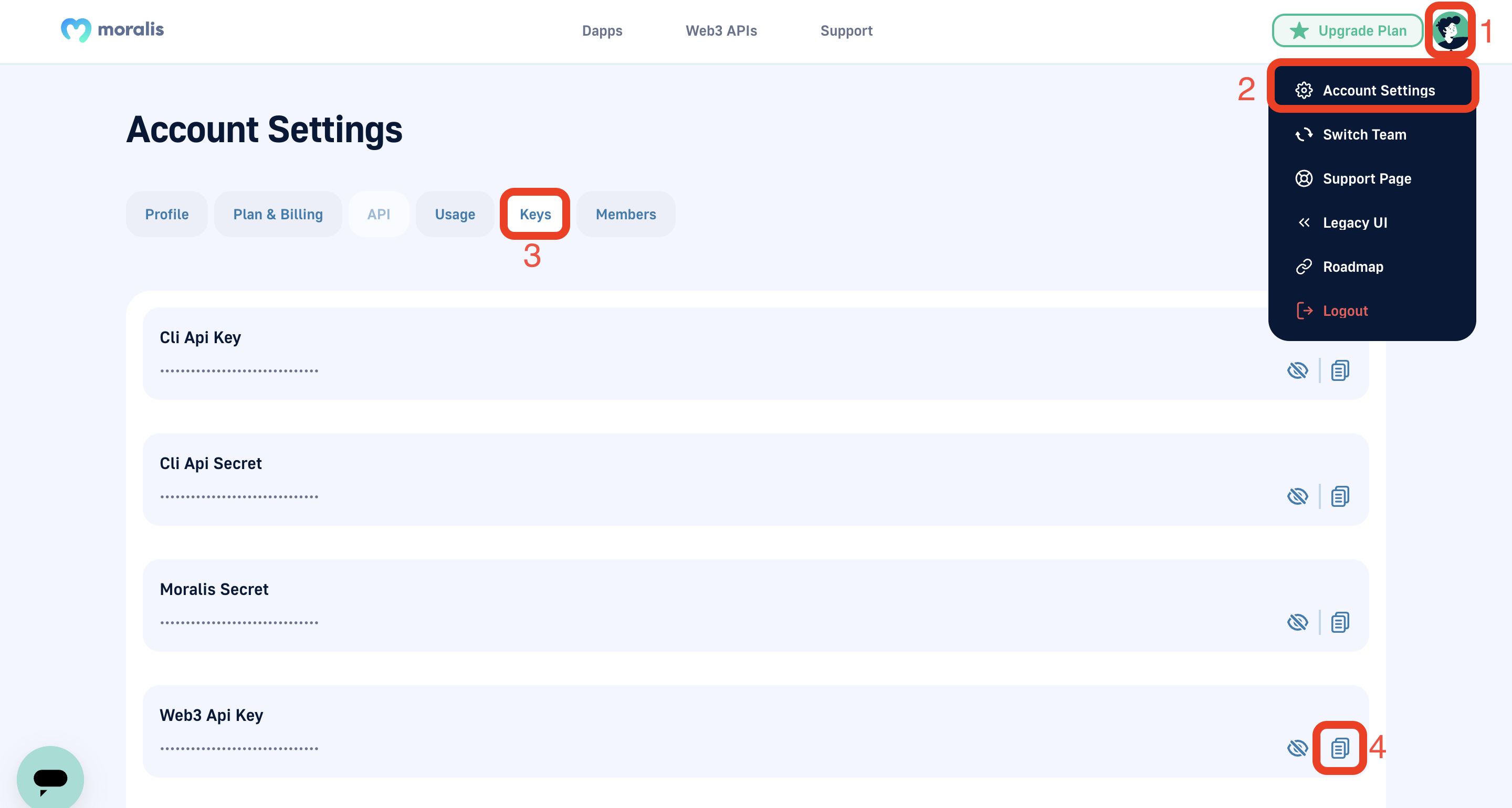Reveal the hidden Cli Api Key
Screen dimensions: 1512x808
1297,370
